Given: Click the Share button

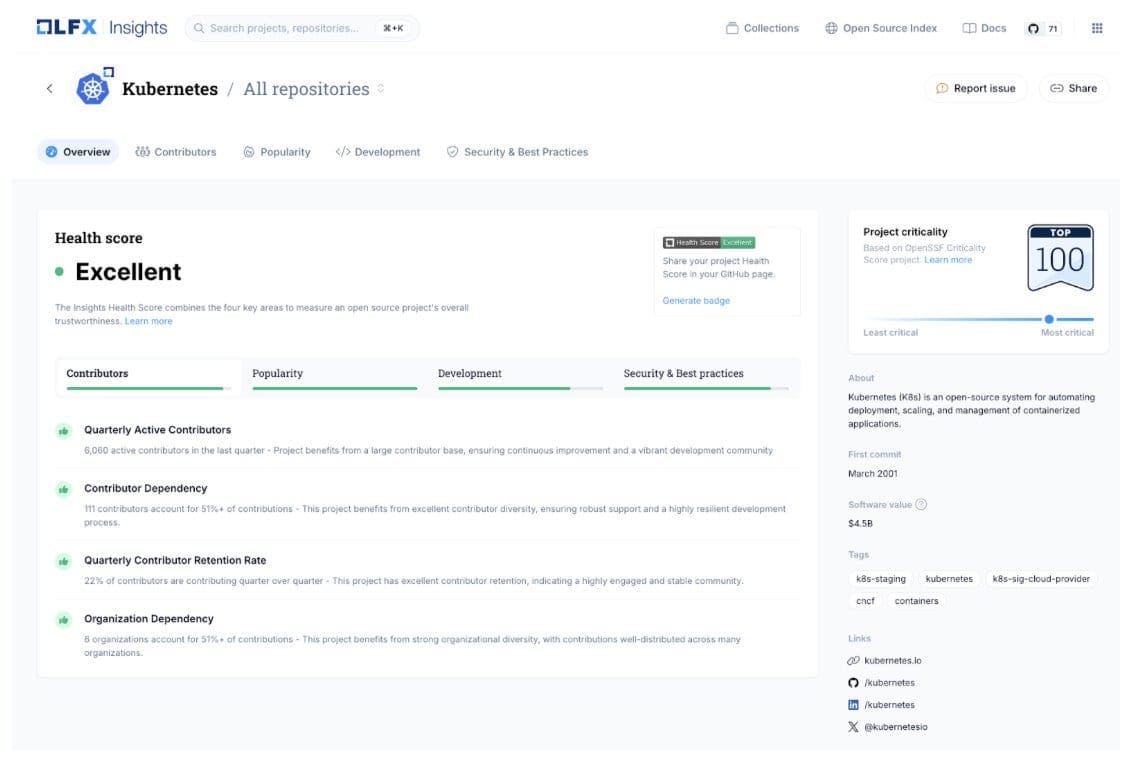Looking at the screenshot, I should pos(1073,89).
